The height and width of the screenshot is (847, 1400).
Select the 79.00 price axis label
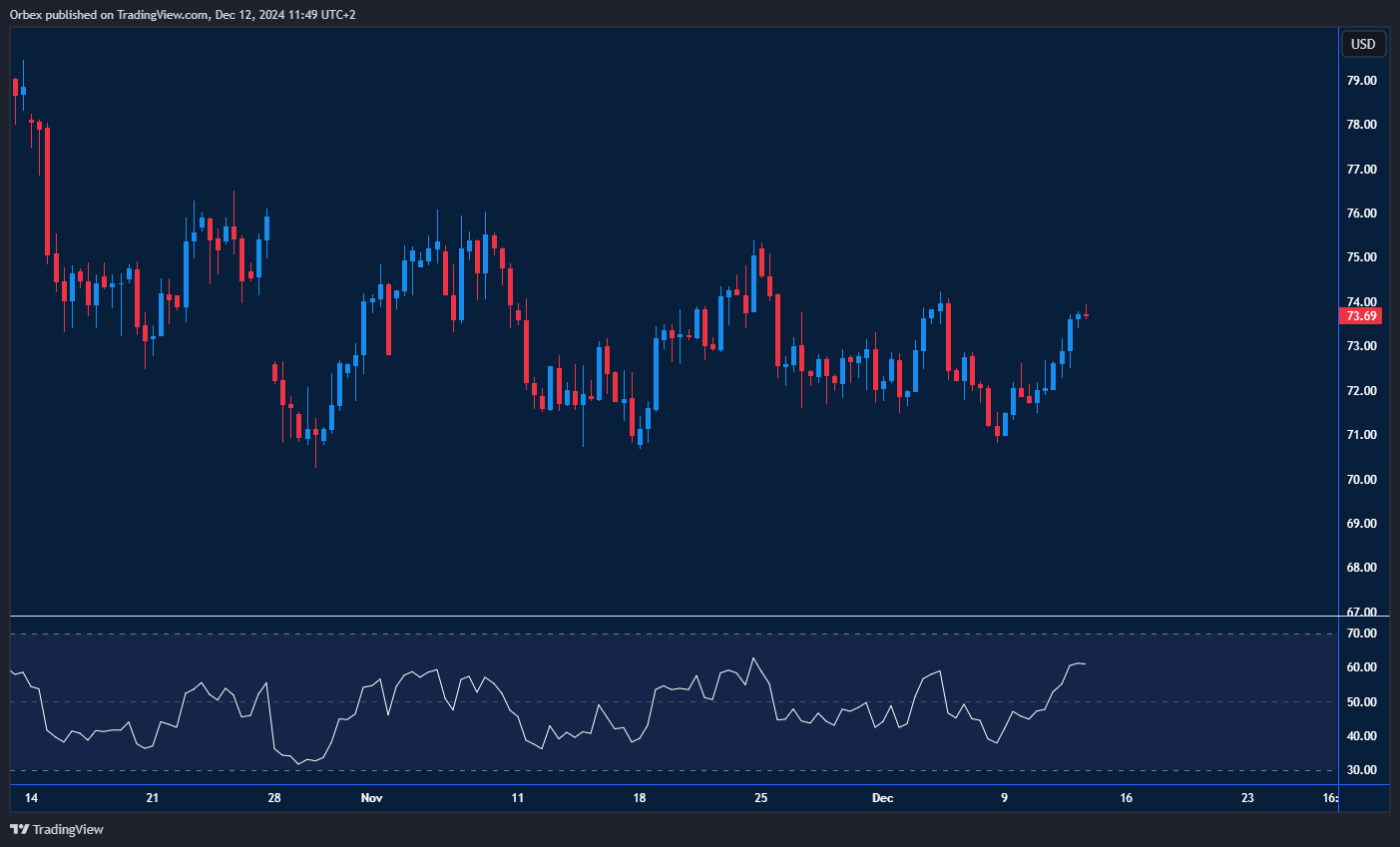click(1361, 81)
